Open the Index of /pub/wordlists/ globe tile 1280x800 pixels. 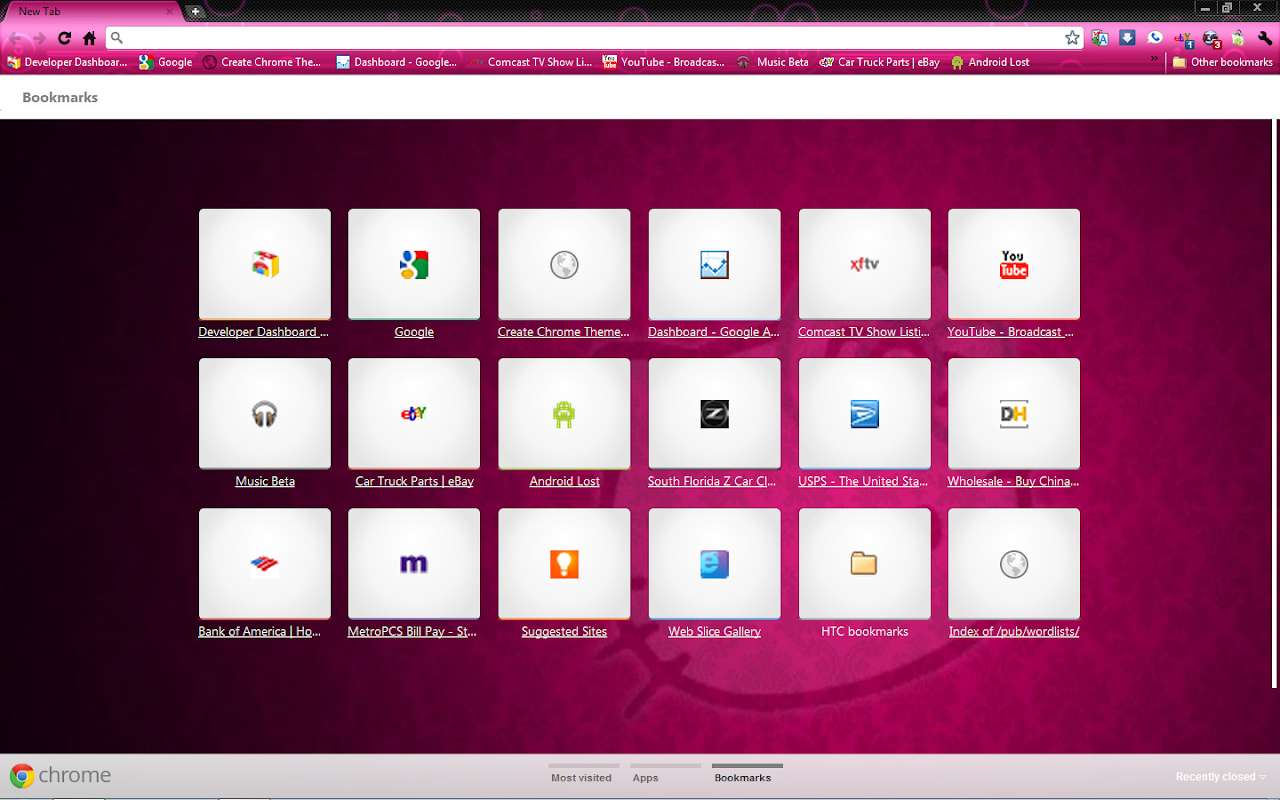[1014, 564]
